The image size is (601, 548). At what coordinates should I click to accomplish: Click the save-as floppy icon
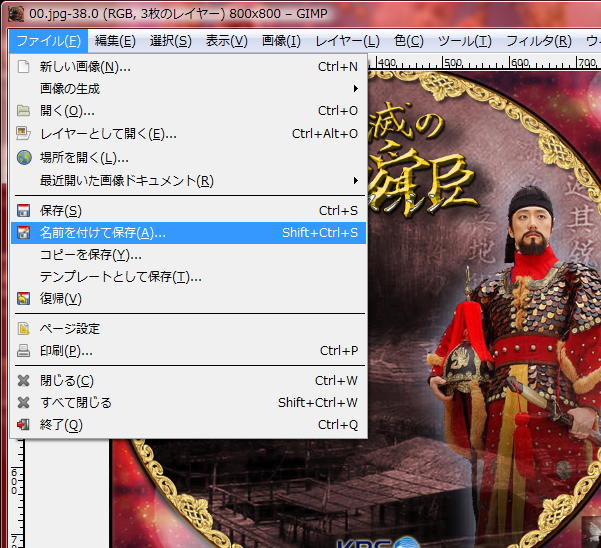point(23,233)
